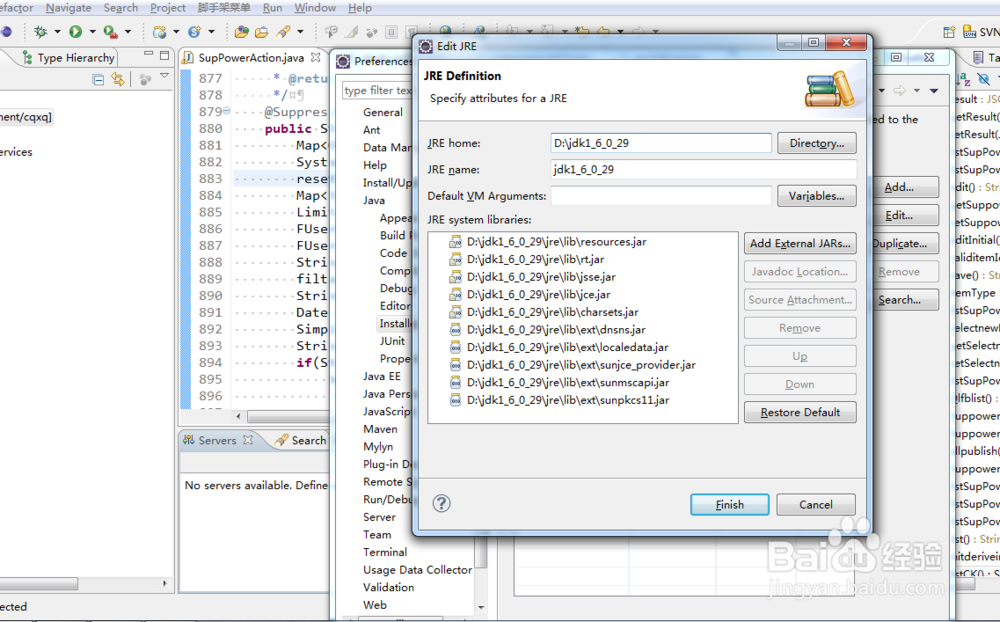This screenshot has width=1000, height=622.
Task: Click the Run External Tools icon
Action: (x=110, y=31)
